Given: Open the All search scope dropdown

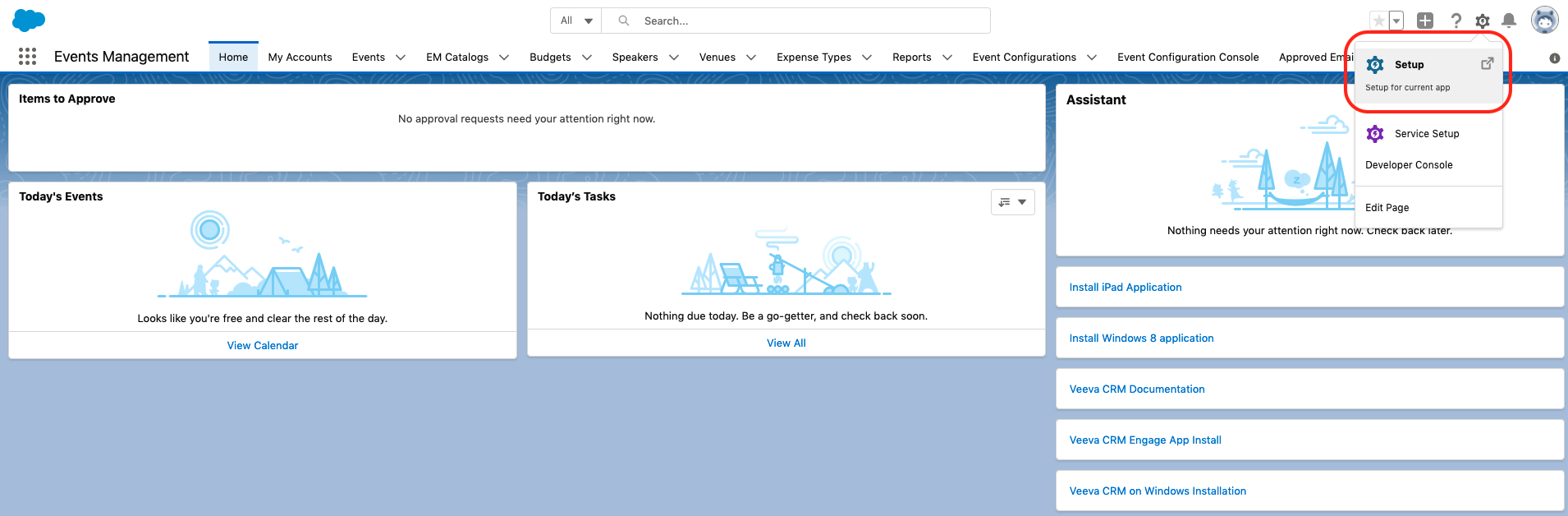Looking at the screenshot, I should 576,21.
